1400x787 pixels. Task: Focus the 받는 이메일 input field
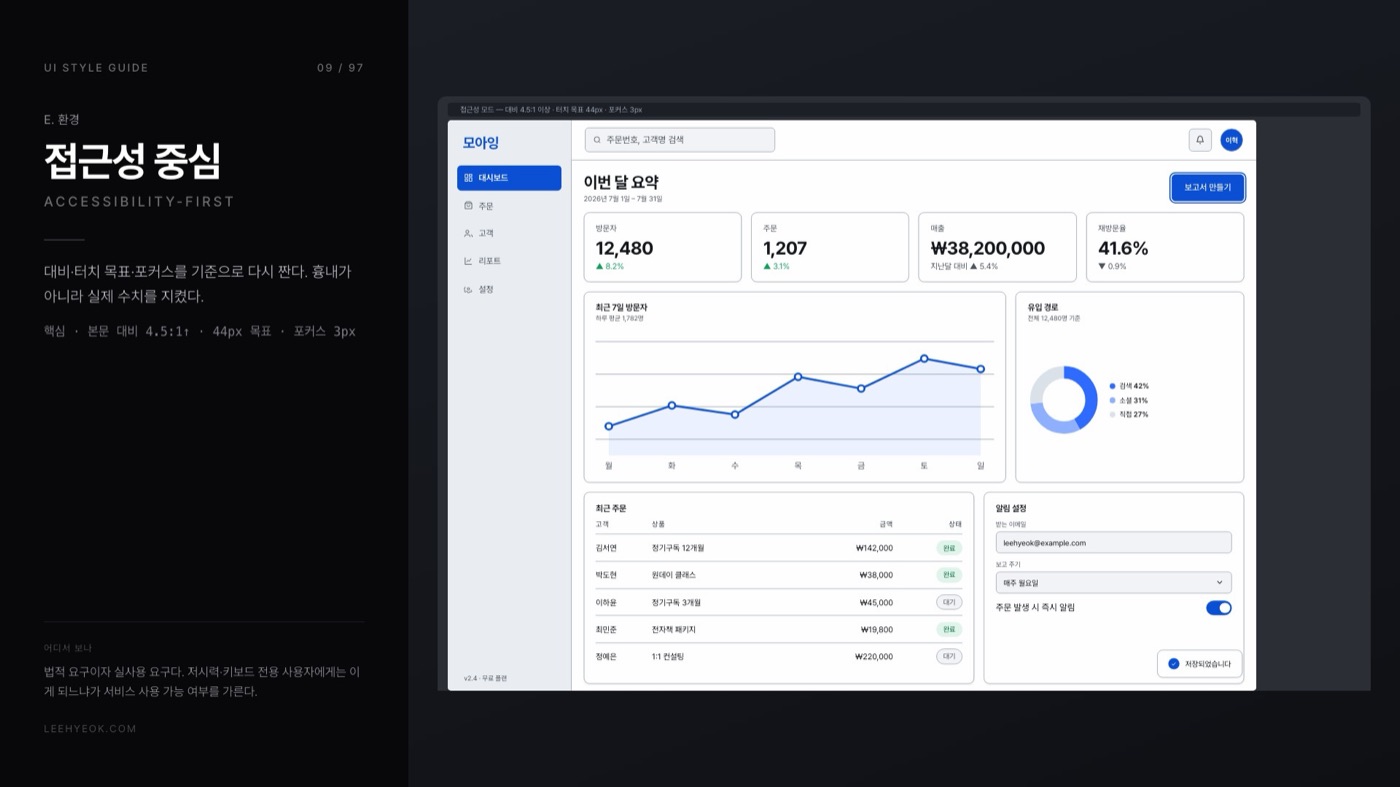[1114, 543]
